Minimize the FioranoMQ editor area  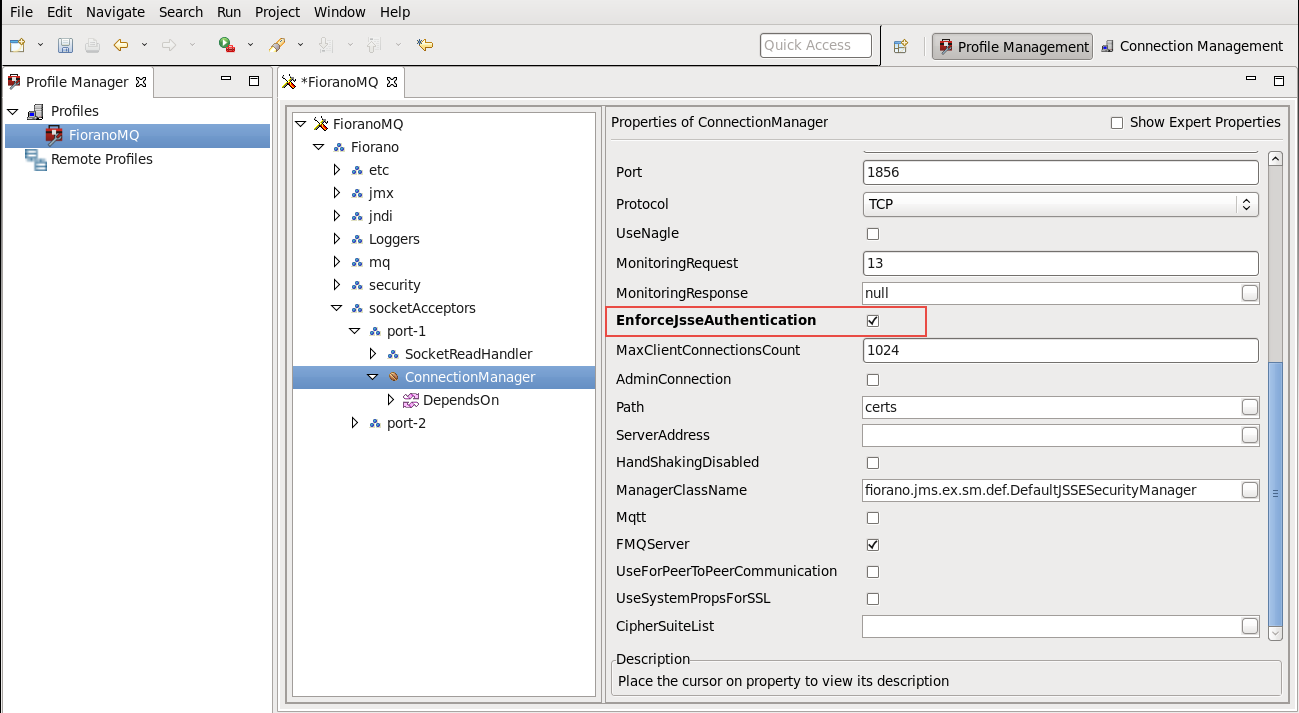point(1251,79)
